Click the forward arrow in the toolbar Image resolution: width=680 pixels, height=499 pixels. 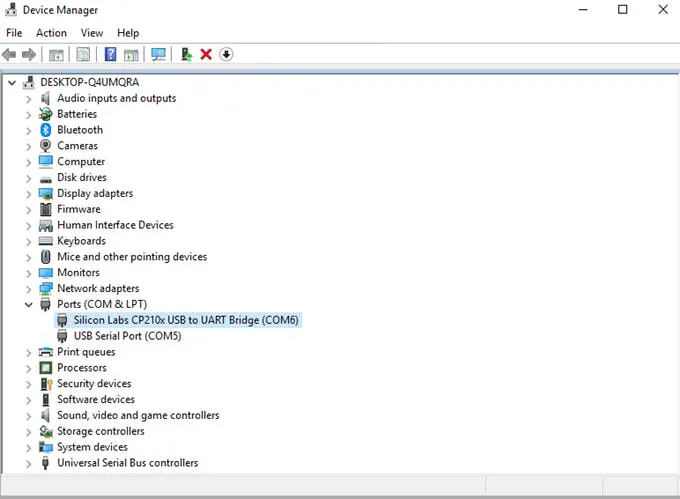tap(29, 55)
